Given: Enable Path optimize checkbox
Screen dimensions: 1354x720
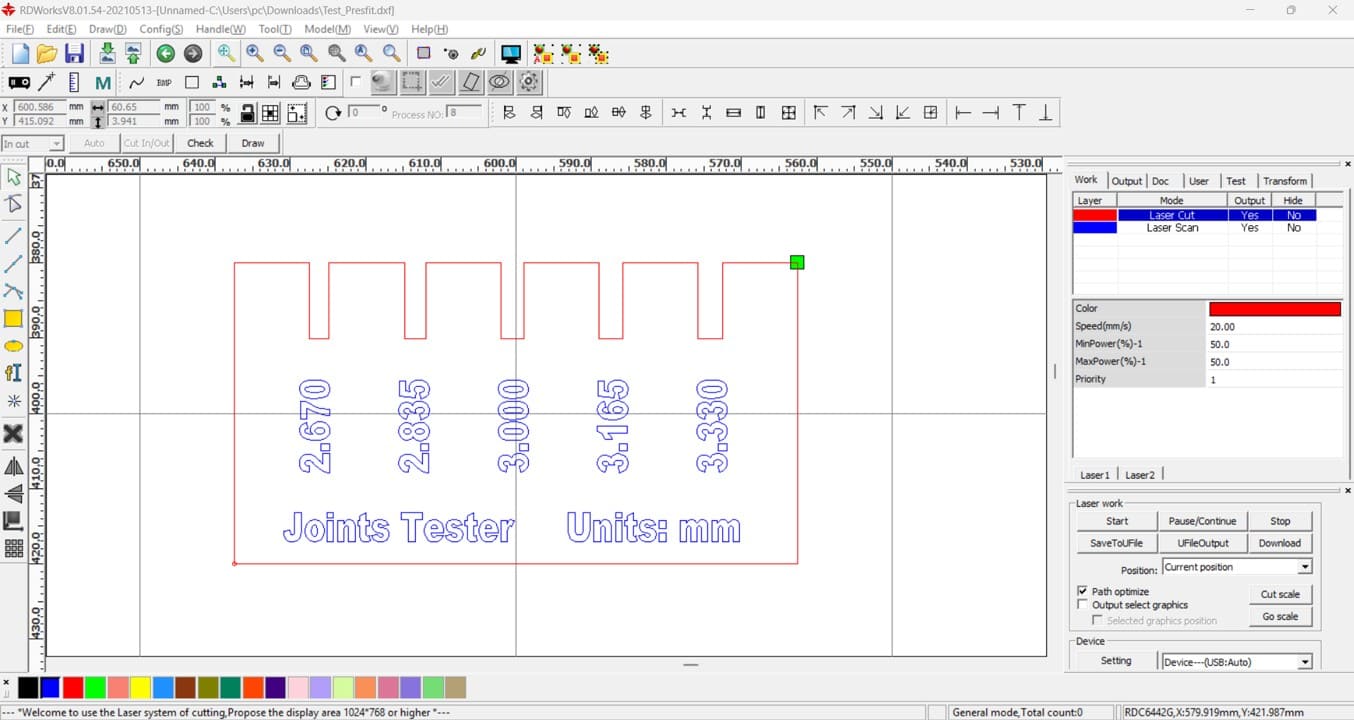Looking at the screenshot, I should point(1082,591).
